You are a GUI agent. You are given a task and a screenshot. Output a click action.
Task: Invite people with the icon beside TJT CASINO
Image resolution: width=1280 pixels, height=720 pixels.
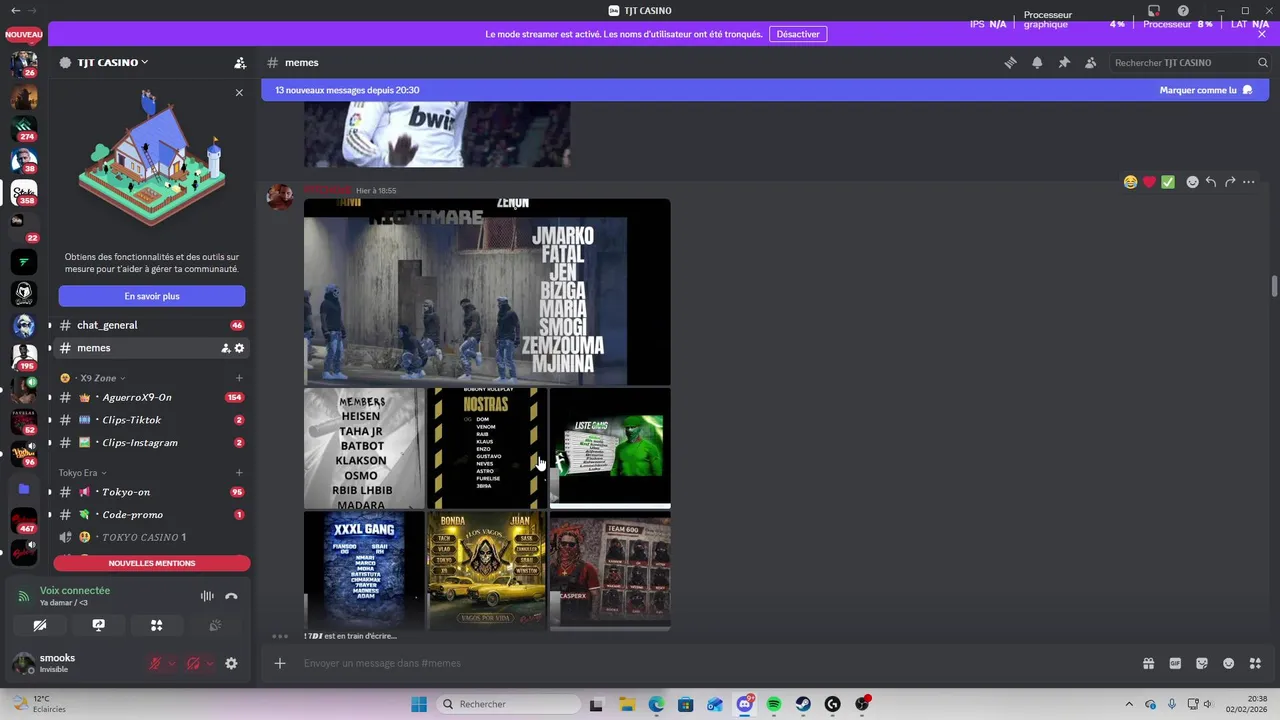click(240, 62)
